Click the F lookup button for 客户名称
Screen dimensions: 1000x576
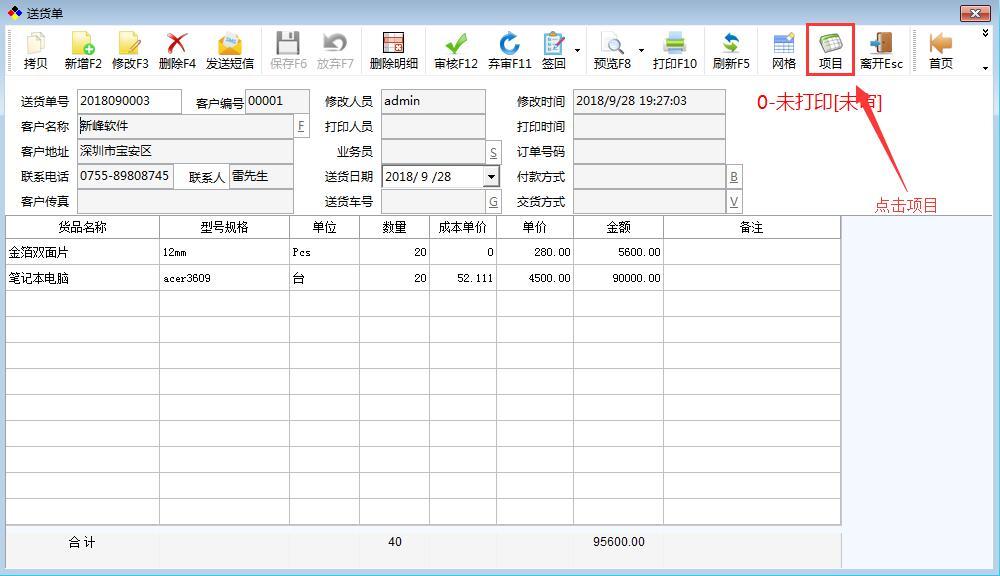click(x=301, y=126)
